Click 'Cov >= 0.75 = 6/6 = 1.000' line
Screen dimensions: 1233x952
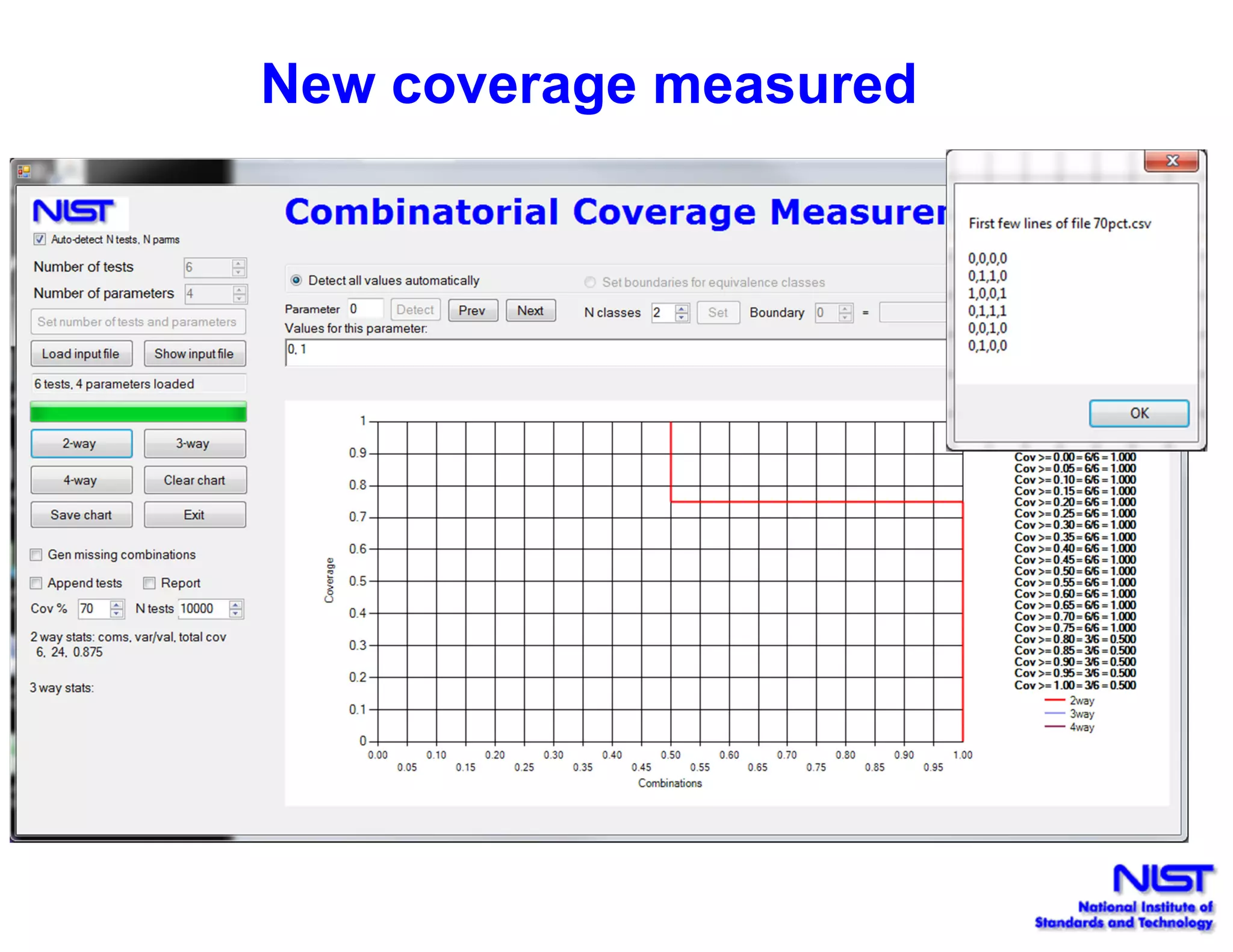(1075, 628)
